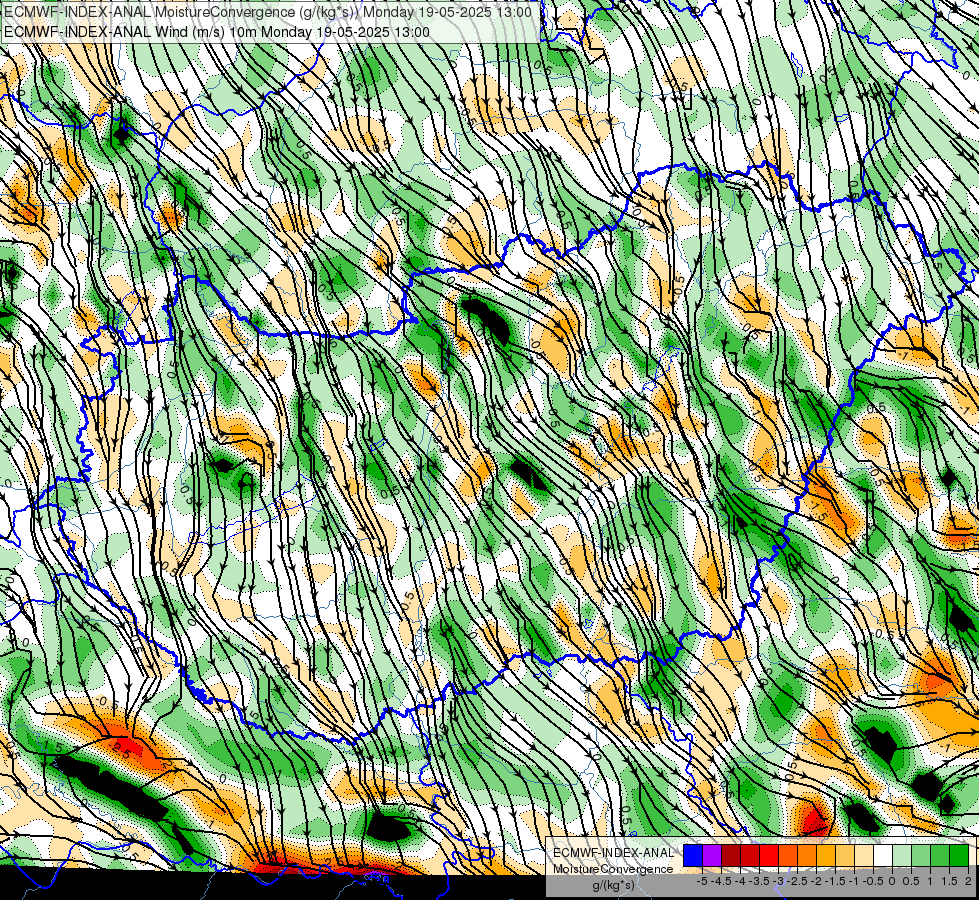
Task: Click the MoistureConvergence label in legend
Action: coord(613,869)
